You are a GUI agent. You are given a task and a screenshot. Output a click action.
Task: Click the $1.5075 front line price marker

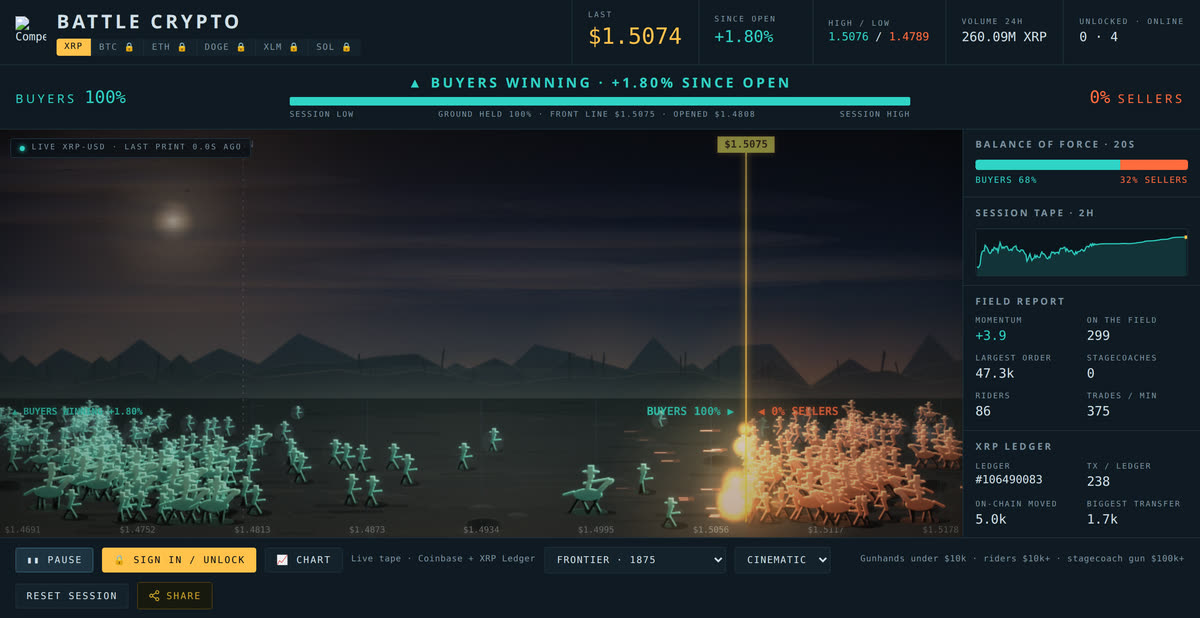click(746, 144)
